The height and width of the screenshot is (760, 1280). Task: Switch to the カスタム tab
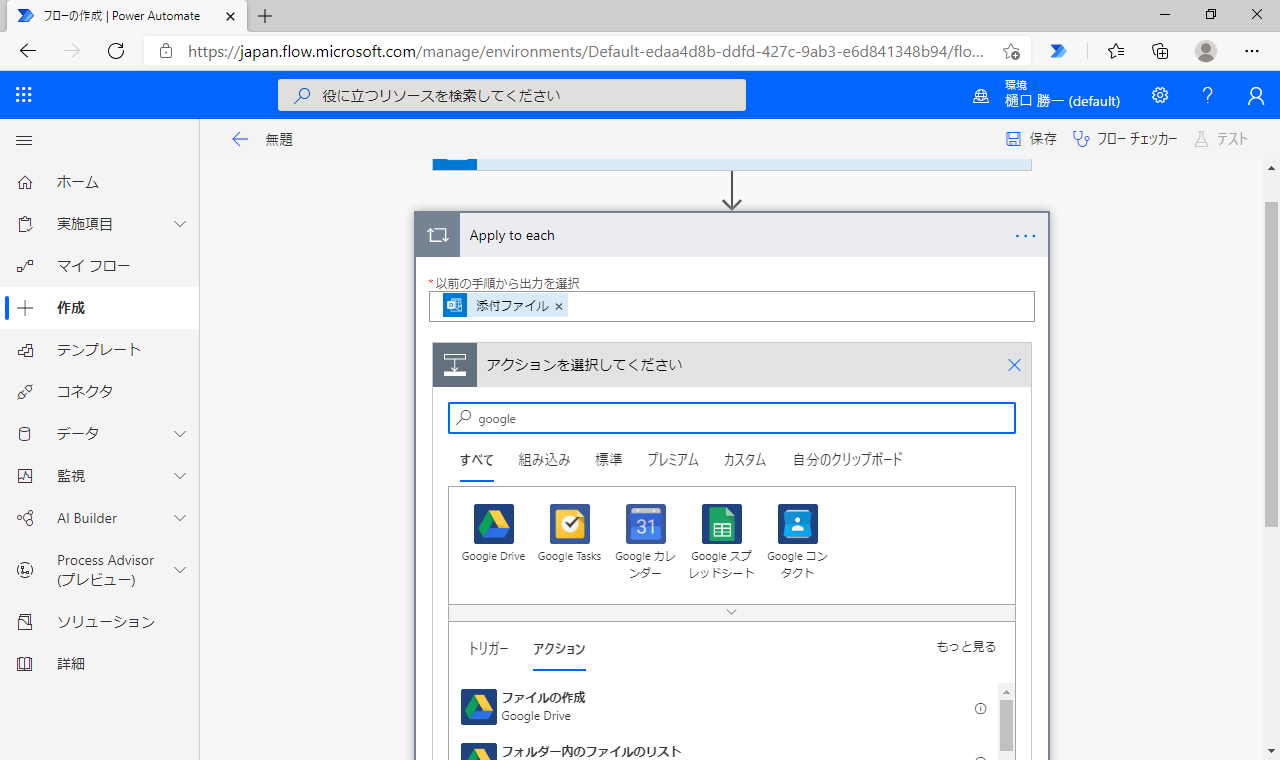pyautogui.click(x=745, y=460)
